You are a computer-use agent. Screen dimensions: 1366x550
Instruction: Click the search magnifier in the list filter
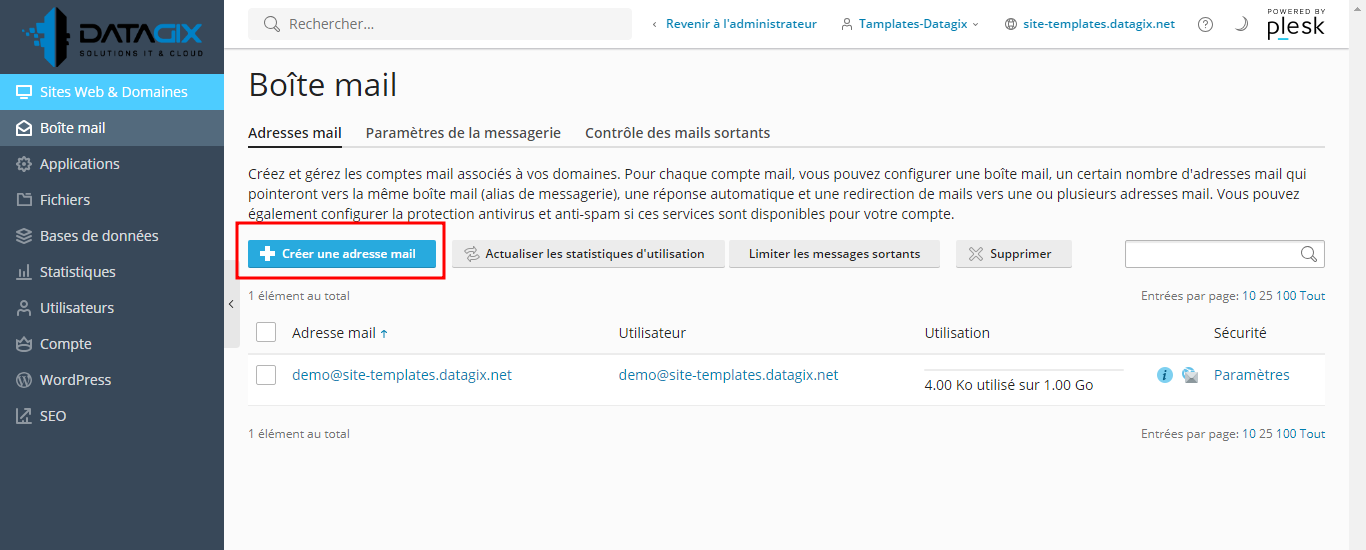(1308, 254)
